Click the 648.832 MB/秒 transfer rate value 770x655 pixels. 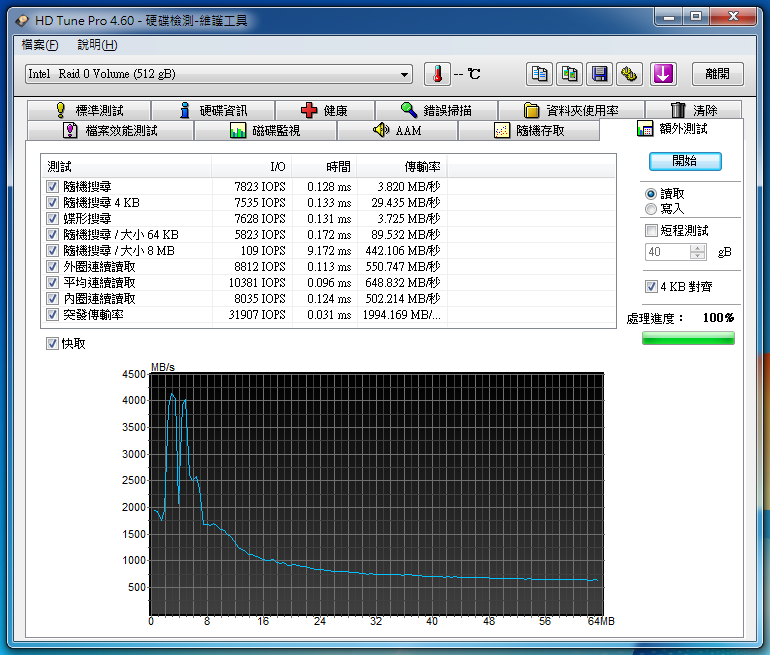(403, 283)
